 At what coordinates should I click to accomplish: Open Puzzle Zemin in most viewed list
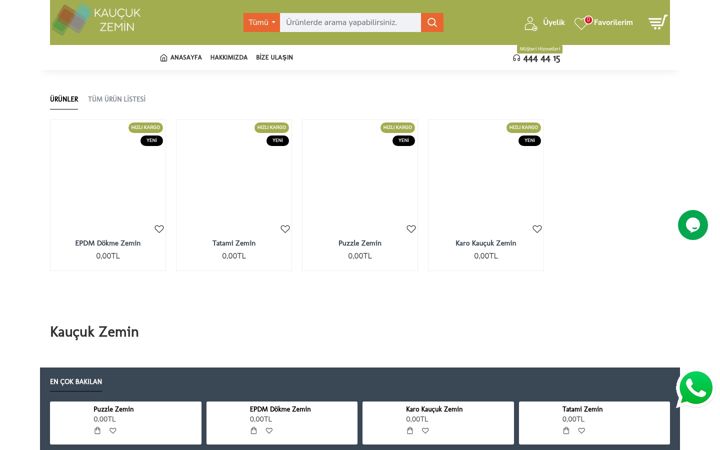113,409
